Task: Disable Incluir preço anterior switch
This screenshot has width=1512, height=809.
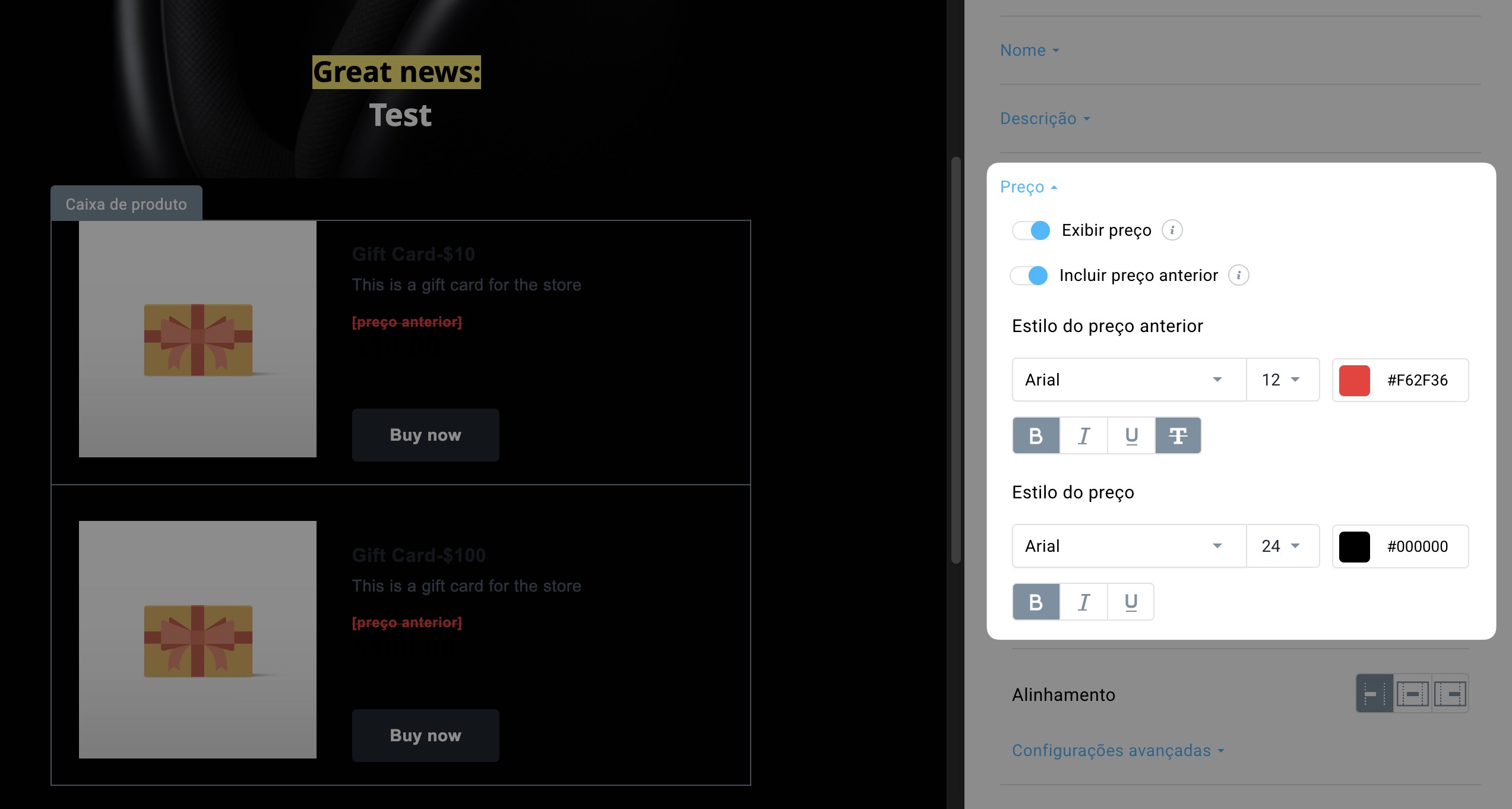Action: (x=1029, y=276)
